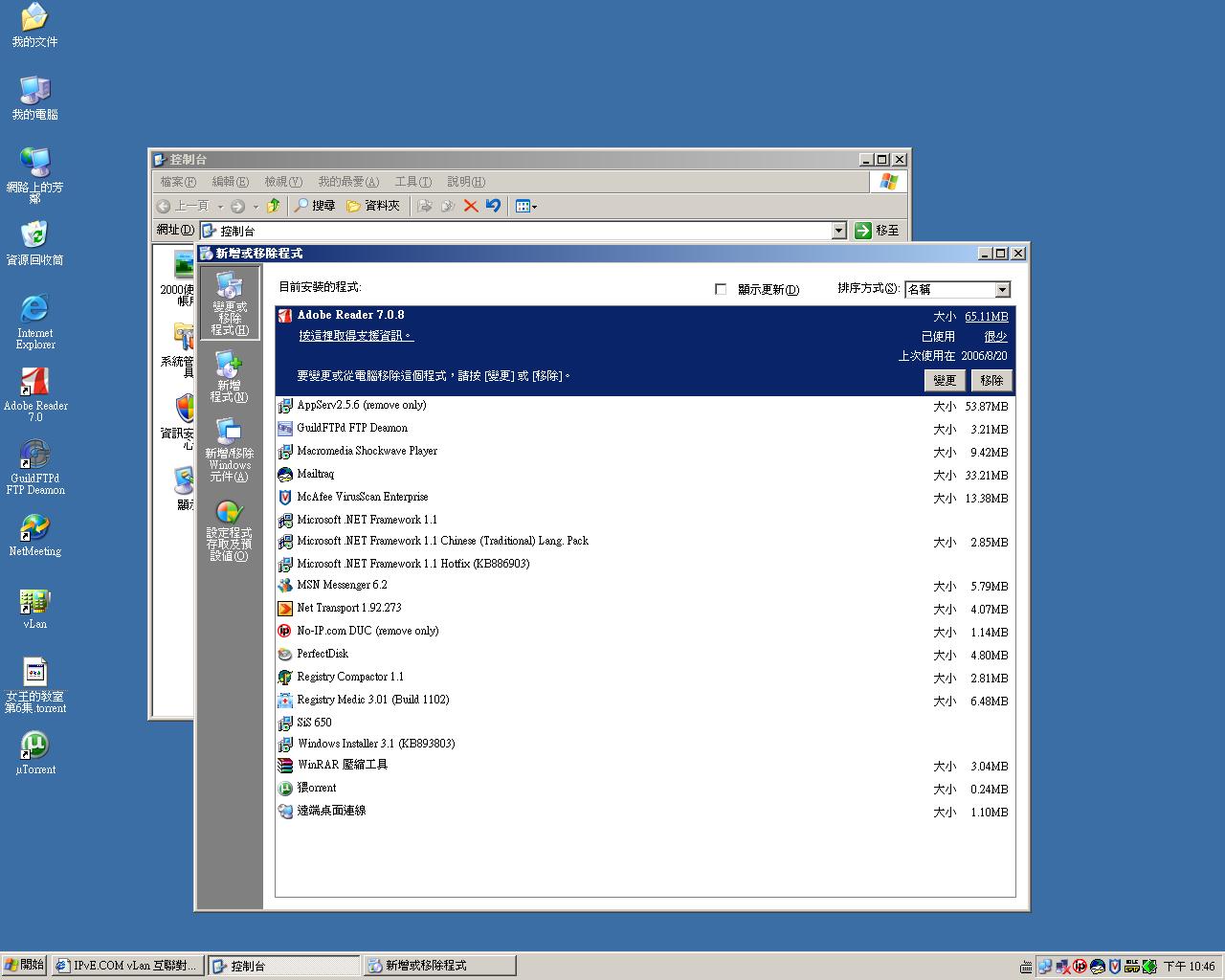Image resolution: width=1225 pixels, height=980 pixels.
Task: Select the 資源回收筒 recycle bin icon
Action: [34, 243]
